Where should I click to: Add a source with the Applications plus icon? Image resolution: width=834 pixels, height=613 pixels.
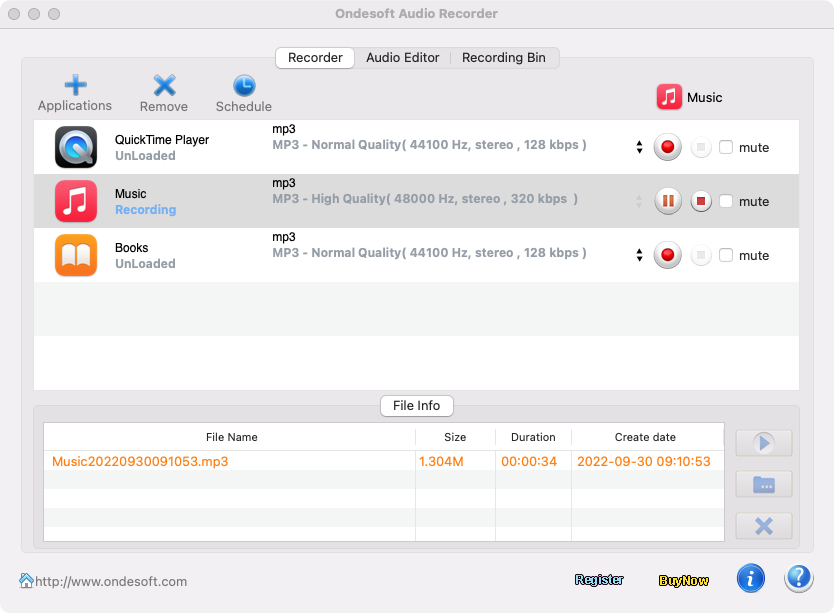75,85
